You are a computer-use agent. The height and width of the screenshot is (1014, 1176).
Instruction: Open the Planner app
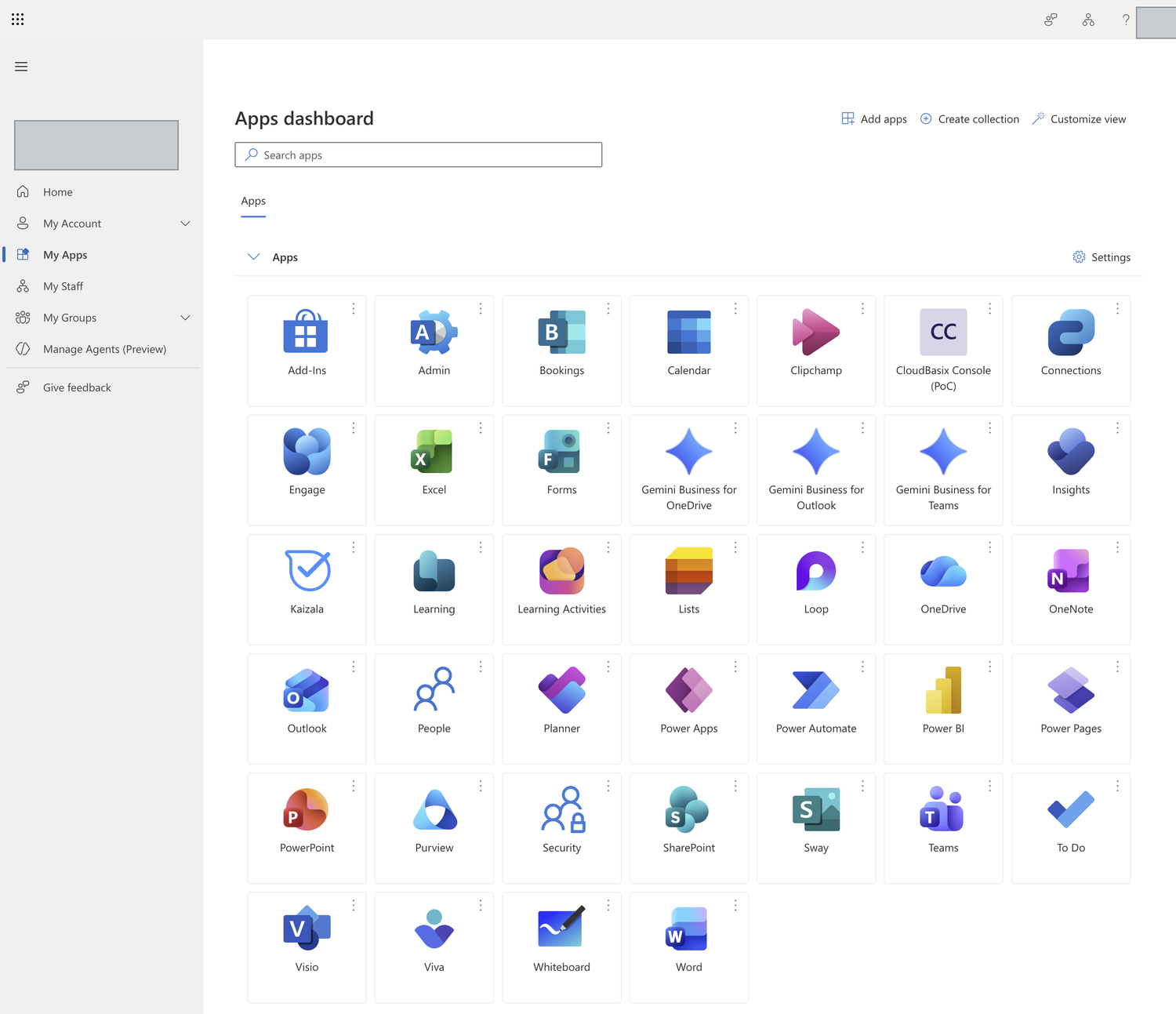tap(561, 708)
